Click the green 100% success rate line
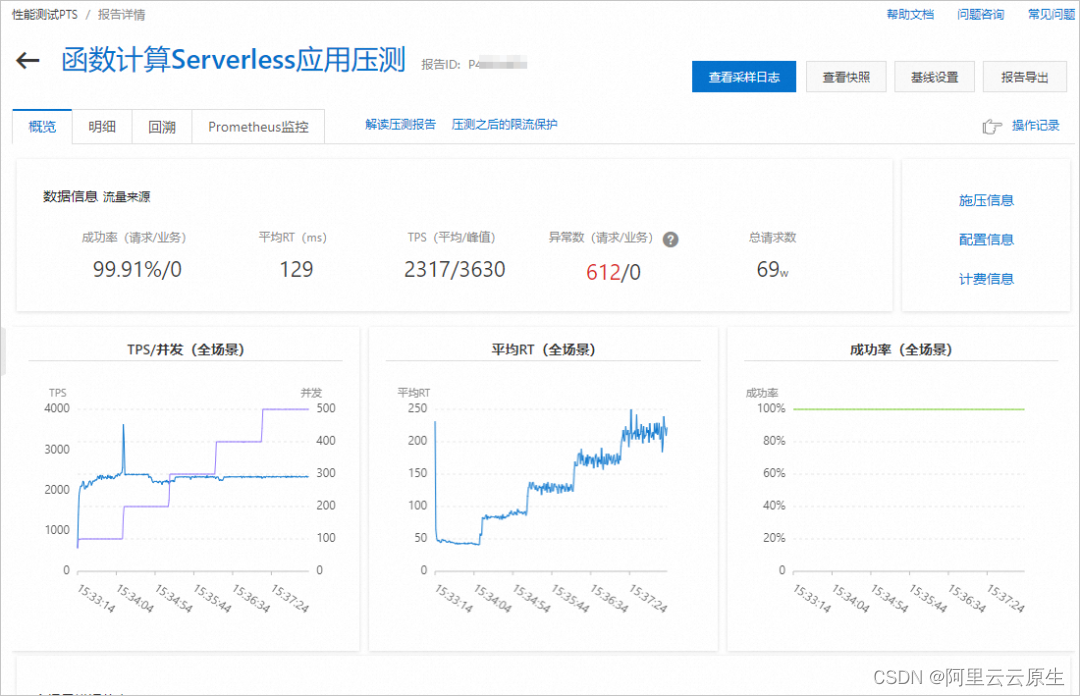 pos(908,409)
